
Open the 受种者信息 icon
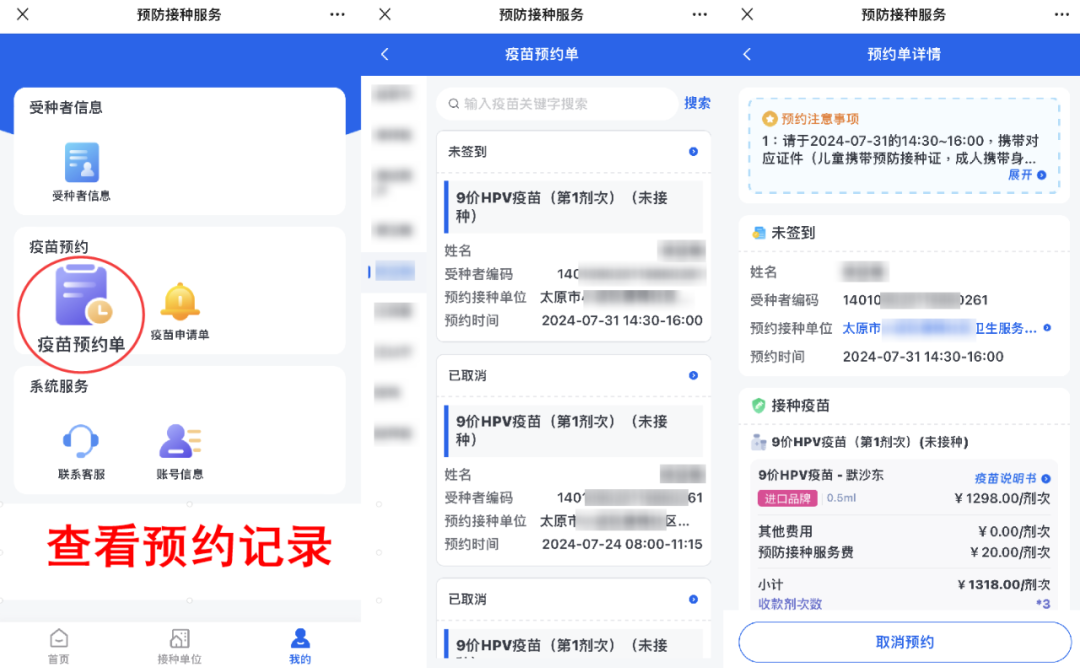(x=81, y=163)
